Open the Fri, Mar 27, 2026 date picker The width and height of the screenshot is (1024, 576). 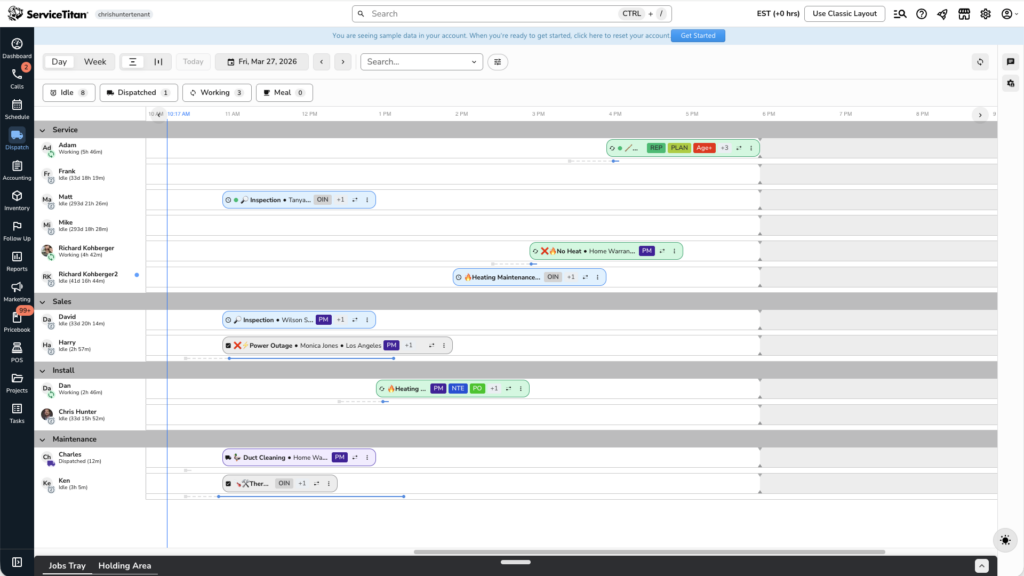tap(261, 62)
